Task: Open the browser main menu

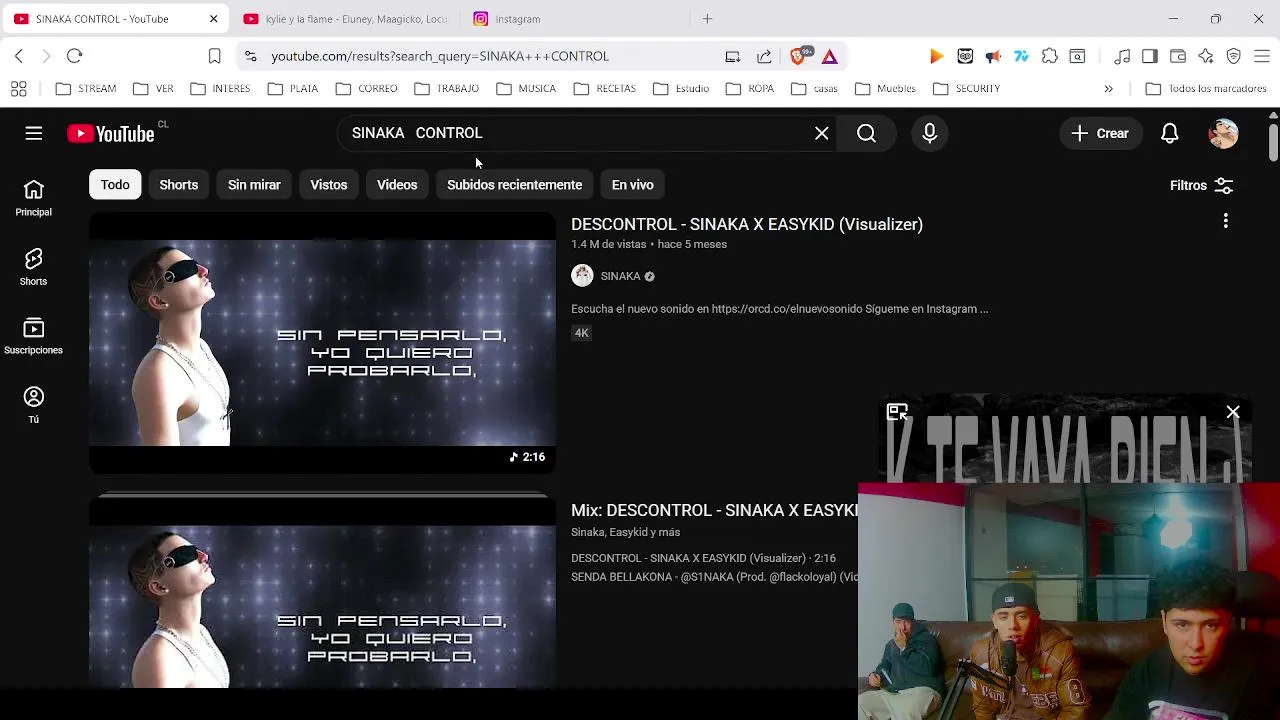Action: pos(1262,56)
